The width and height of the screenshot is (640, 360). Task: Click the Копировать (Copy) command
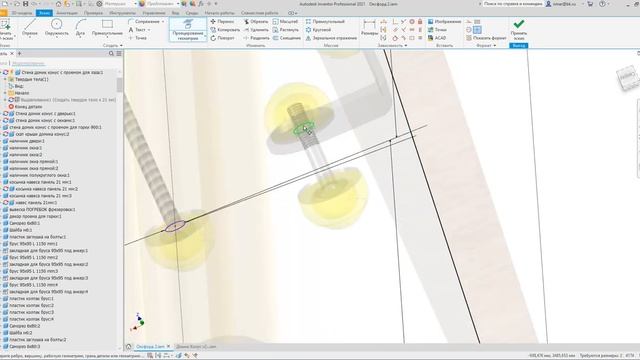225,30
